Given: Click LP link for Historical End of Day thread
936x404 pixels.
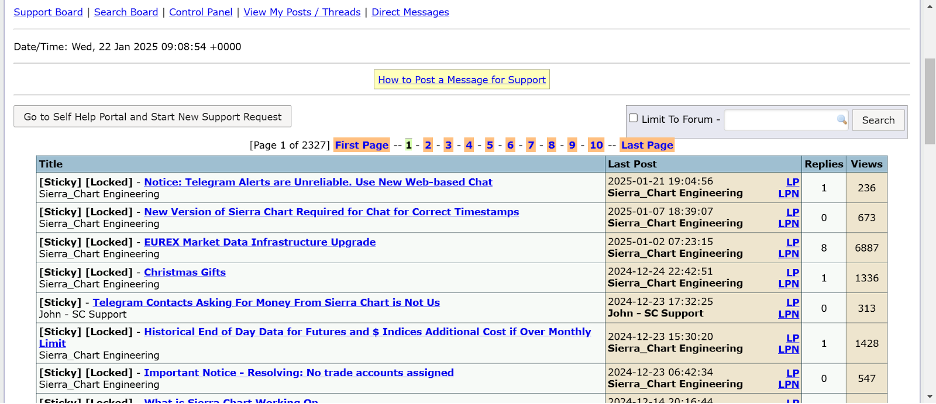Looking at the screenshot, I should tap(792, 338).
